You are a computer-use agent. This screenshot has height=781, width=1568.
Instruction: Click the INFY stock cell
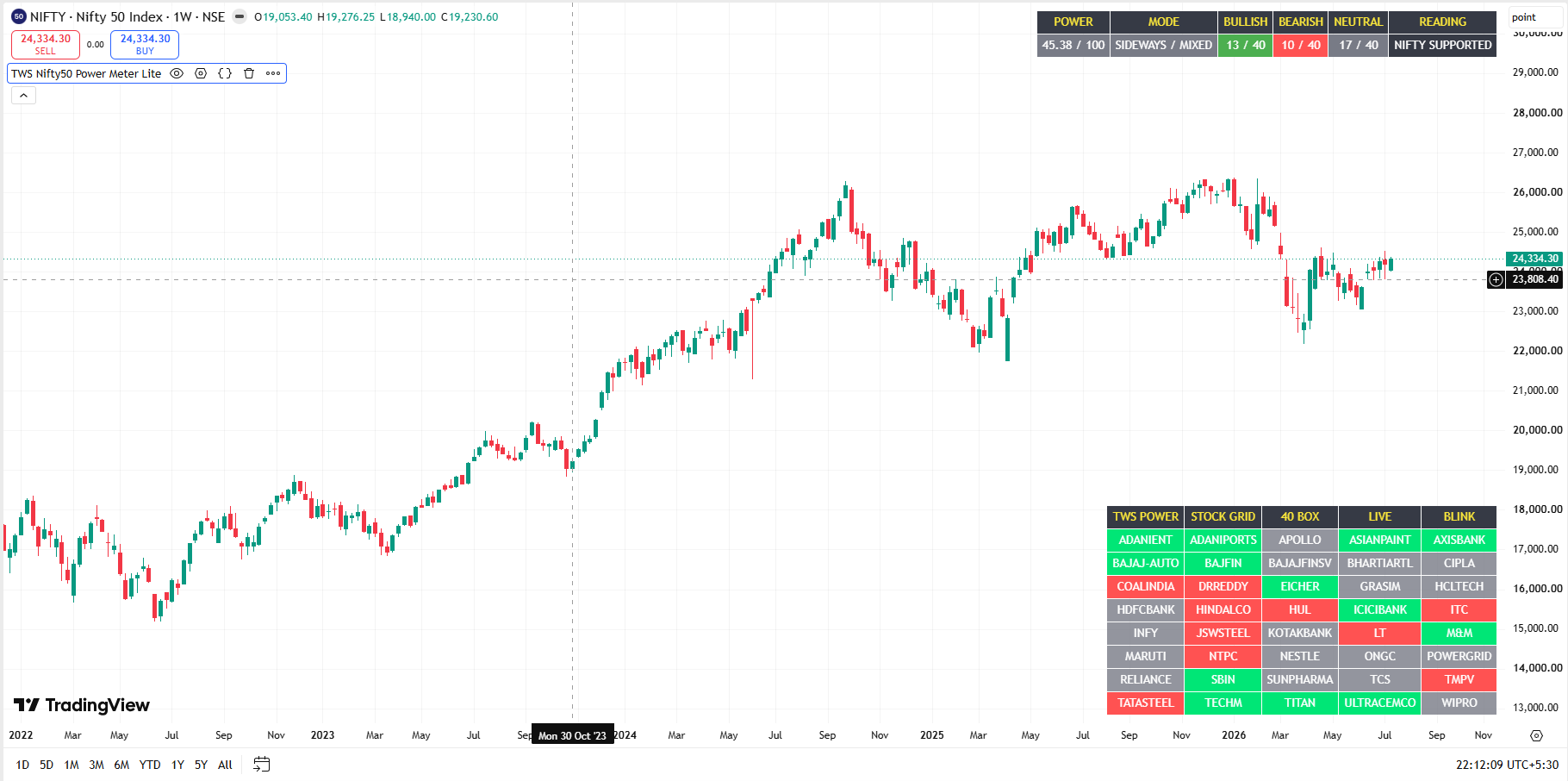[1146, 633]
